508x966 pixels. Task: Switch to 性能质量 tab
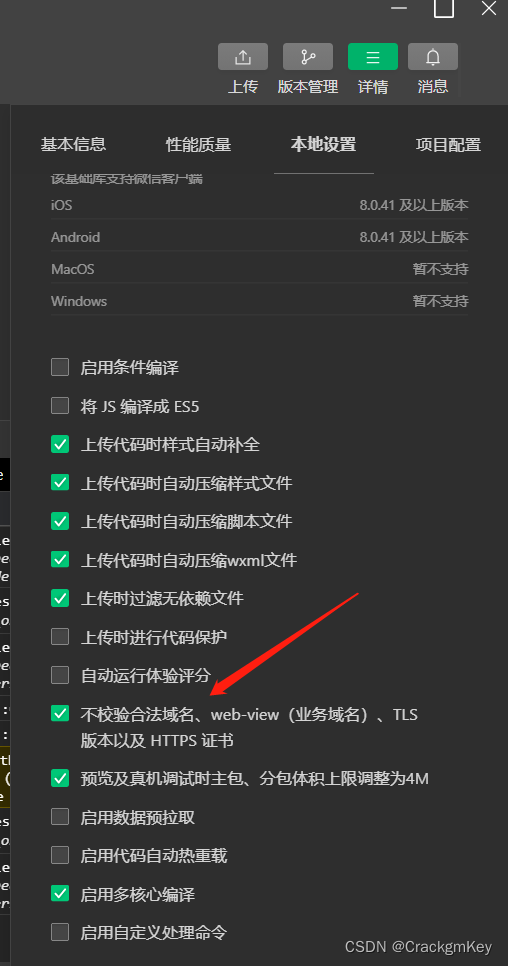point(198,145)
